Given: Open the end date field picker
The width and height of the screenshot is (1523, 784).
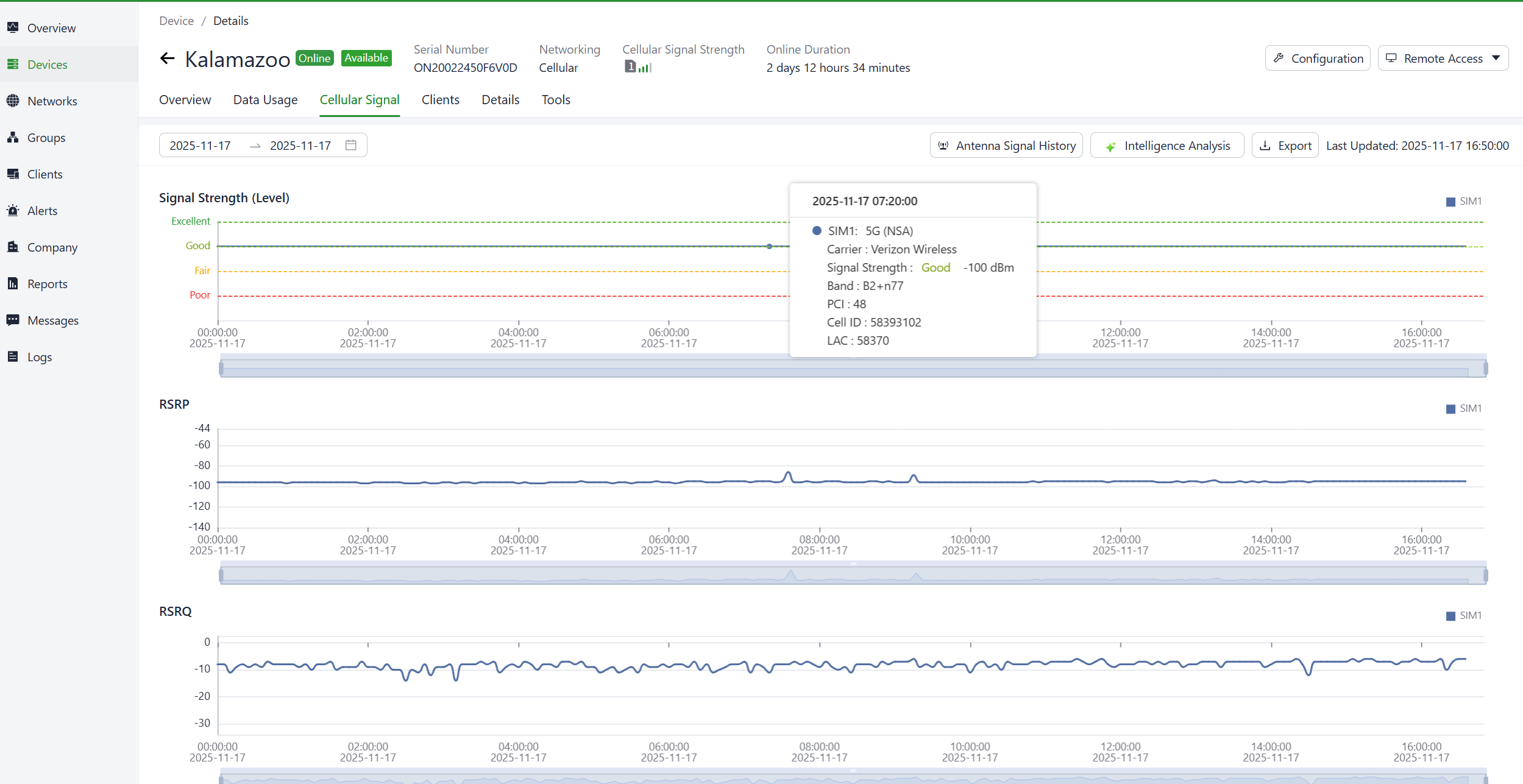Looking at the screenshot, I should pos(300,146).
